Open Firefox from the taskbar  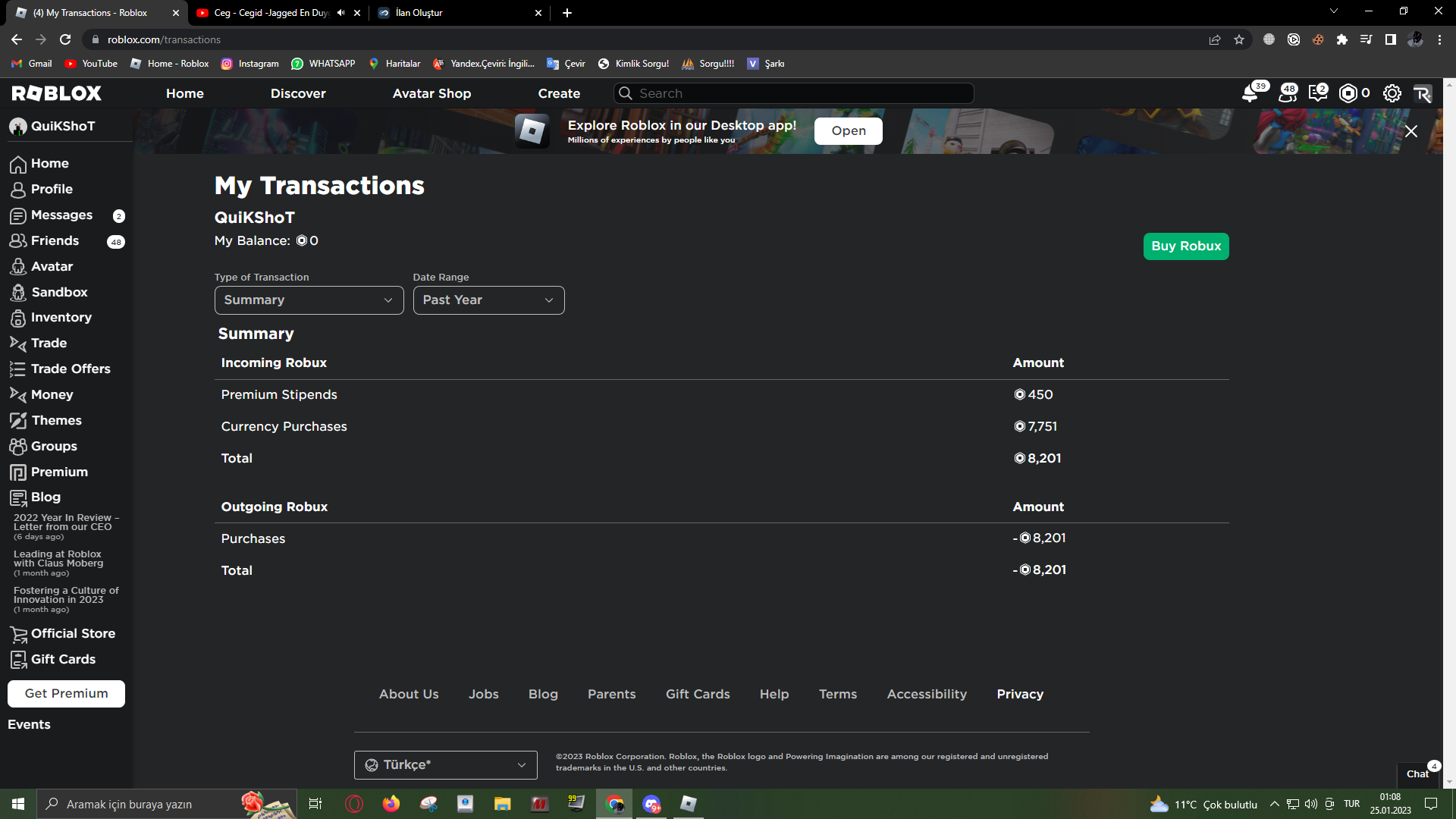(391, 804)
